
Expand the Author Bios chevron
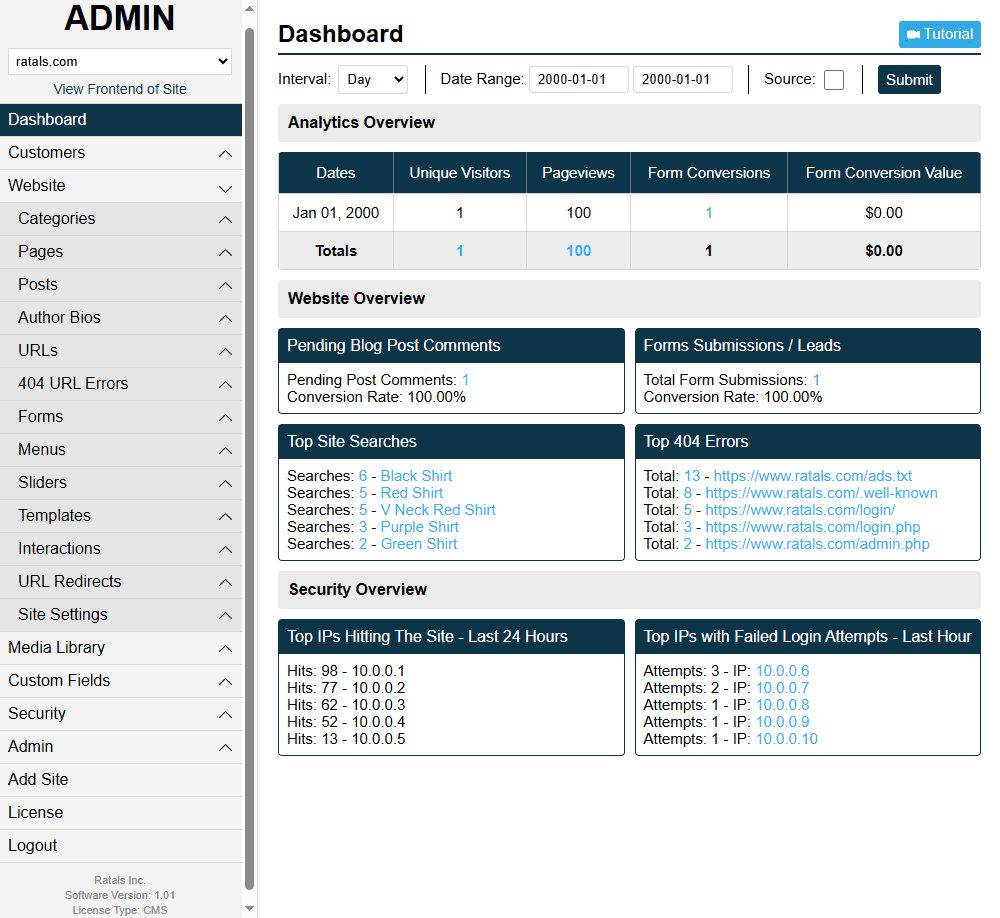tap(225, 318)
